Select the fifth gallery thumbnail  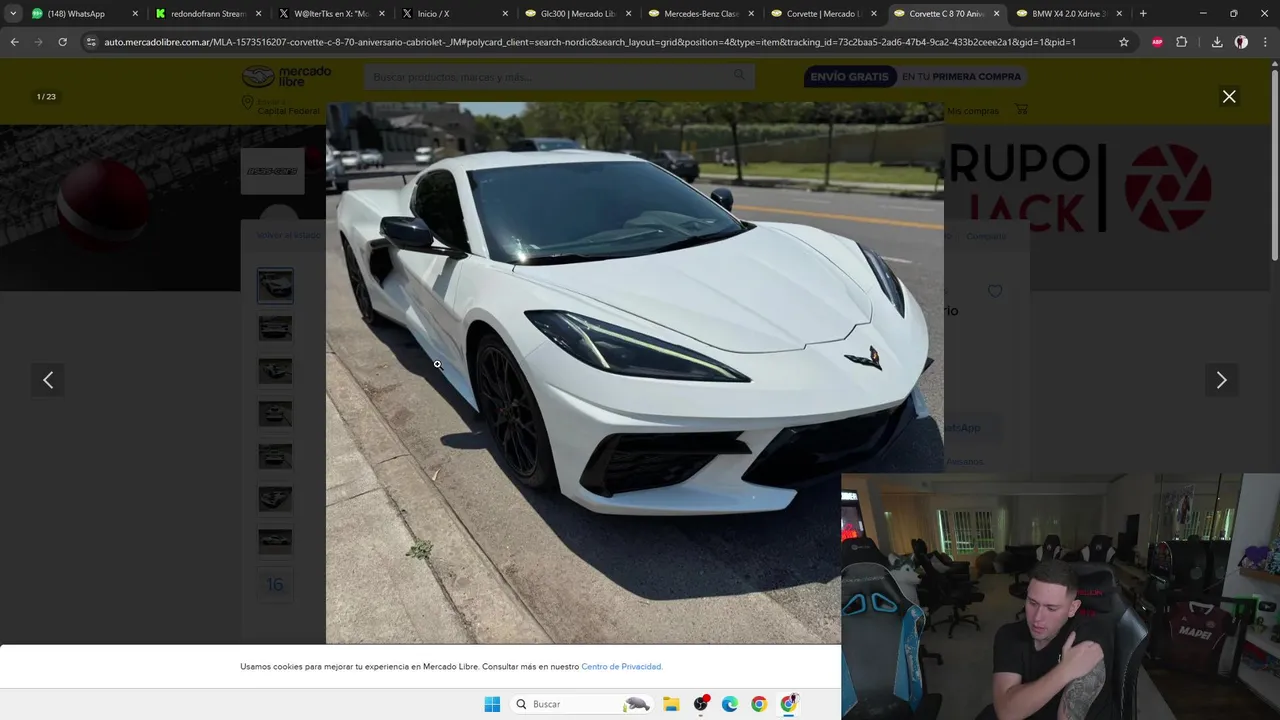click(x=275, y=457)
